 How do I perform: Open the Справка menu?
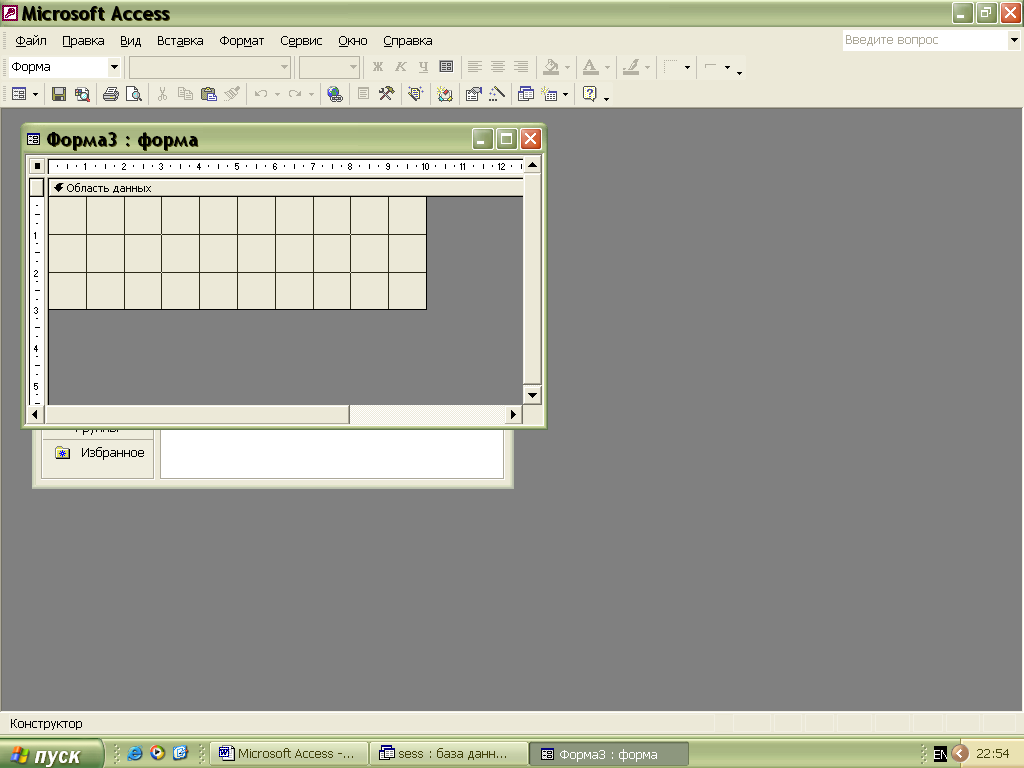pos(408,40)
